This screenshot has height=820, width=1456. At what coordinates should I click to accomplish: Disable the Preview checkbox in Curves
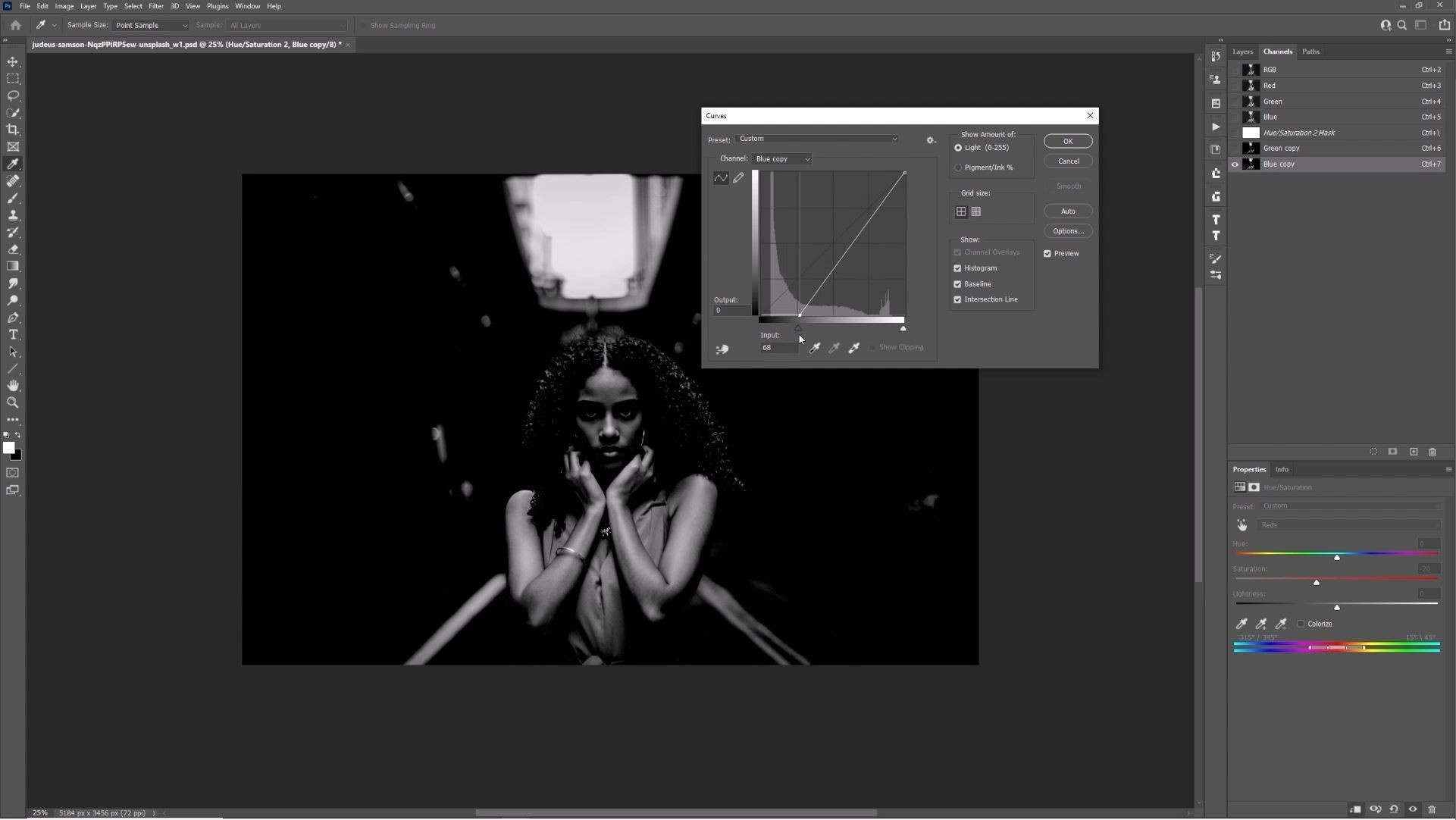1047,254
